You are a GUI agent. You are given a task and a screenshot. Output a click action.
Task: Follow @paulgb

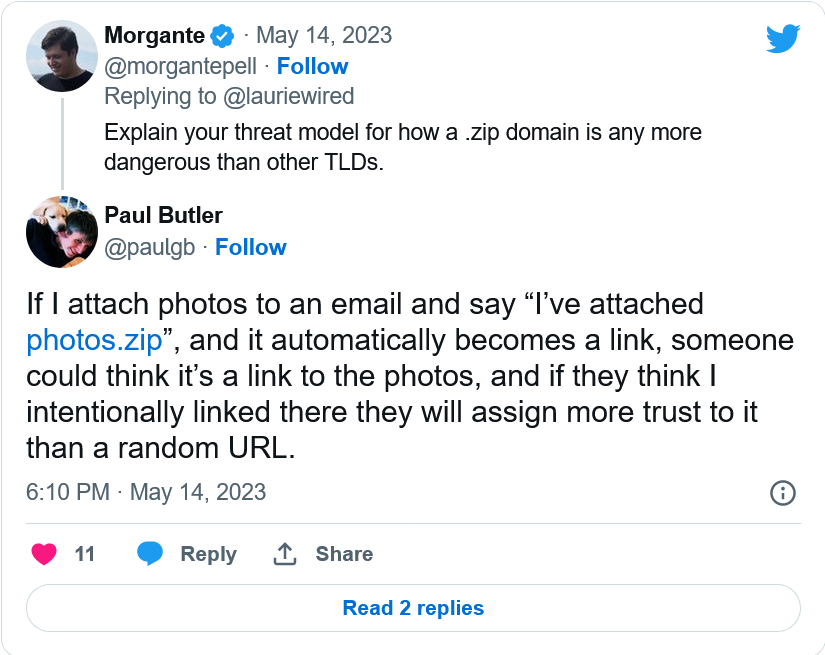[x=250, y=247]
